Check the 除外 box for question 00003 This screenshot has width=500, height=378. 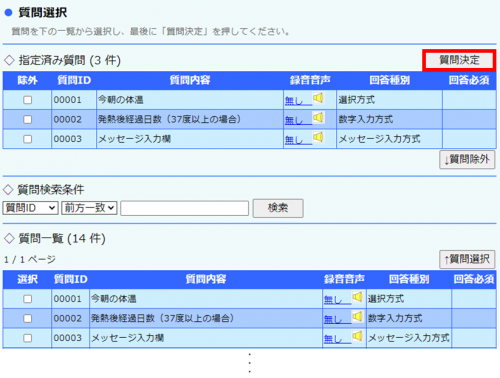point(28,139)
